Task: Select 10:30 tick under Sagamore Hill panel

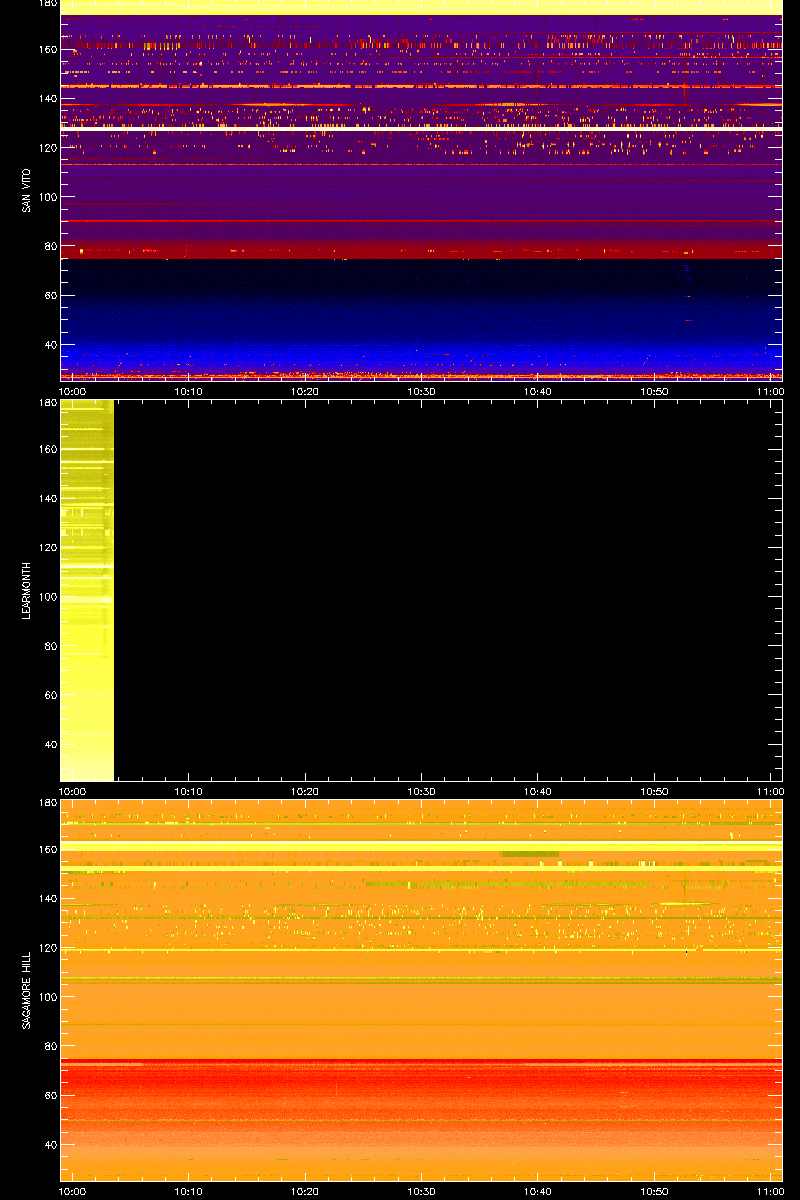Action: click(422, 1191)
